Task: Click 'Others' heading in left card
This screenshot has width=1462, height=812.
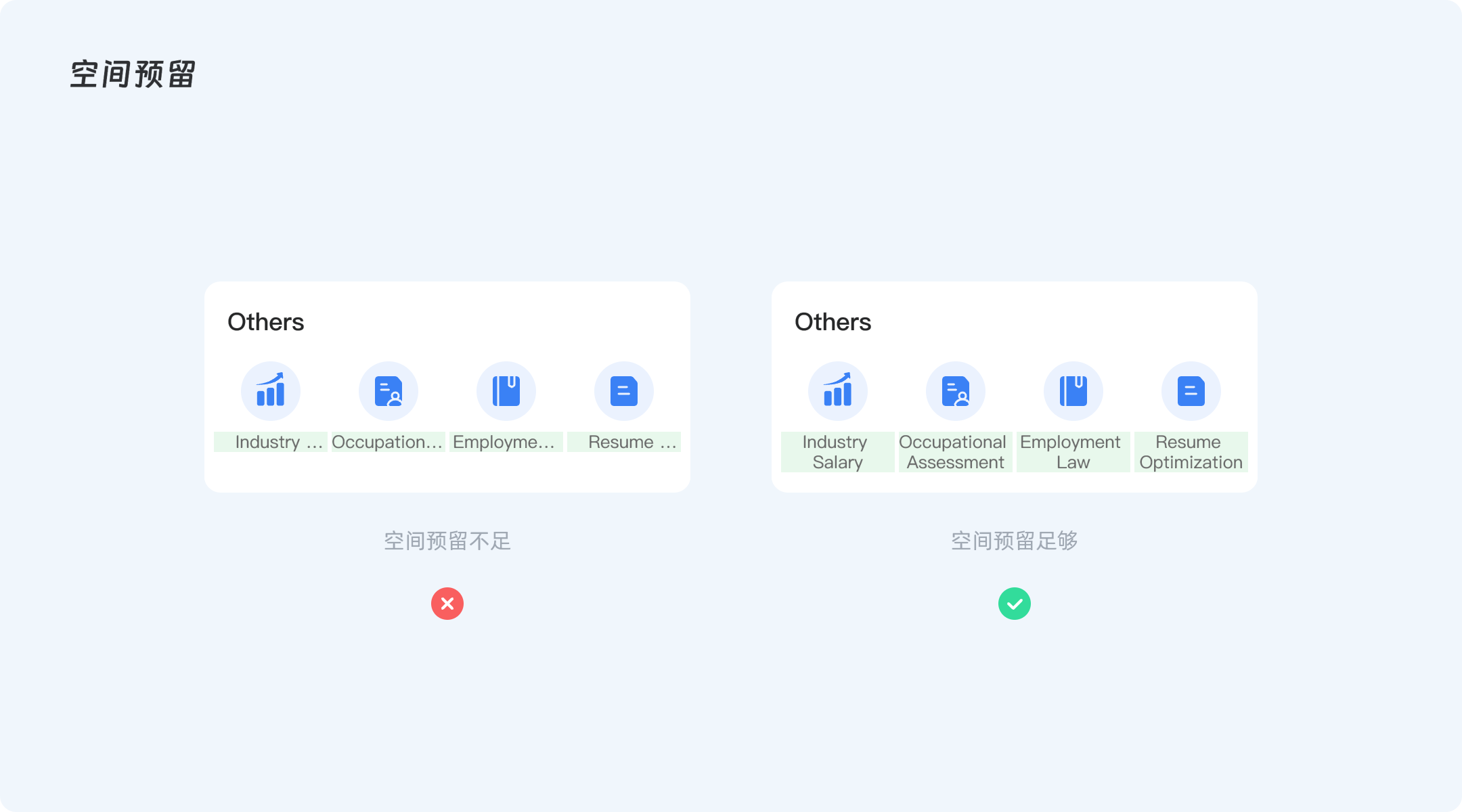Action: point(266,322)
